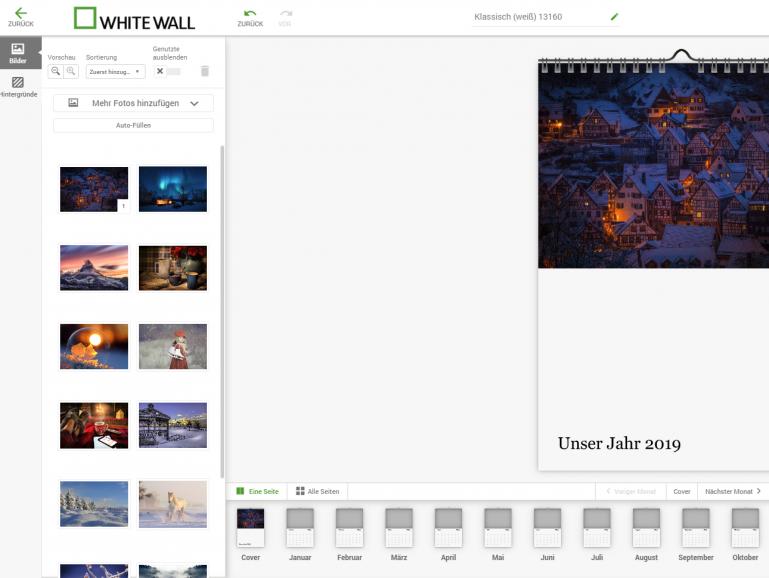Open the Sortierung dropdown
Image resolution: width=769 pixels, height=578 pixels.
[115, 72]
